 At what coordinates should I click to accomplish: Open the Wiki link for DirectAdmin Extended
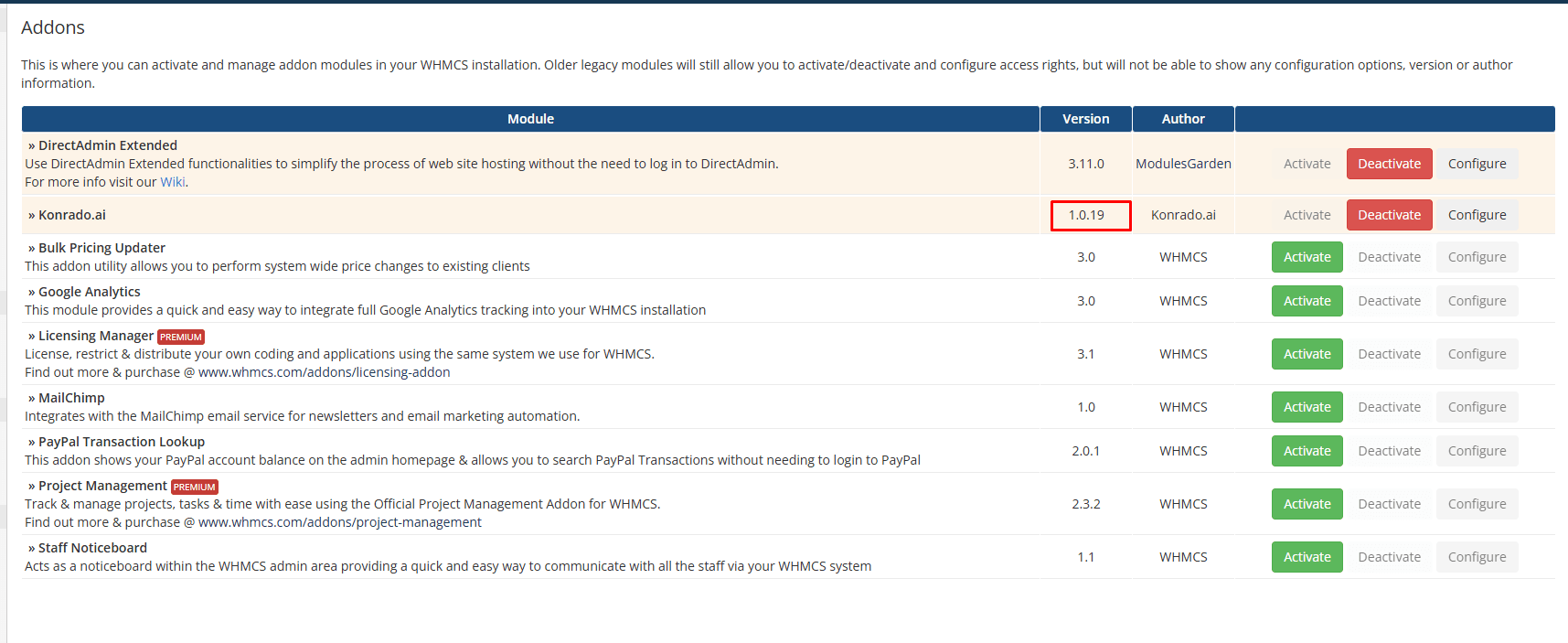coord(173,182)
